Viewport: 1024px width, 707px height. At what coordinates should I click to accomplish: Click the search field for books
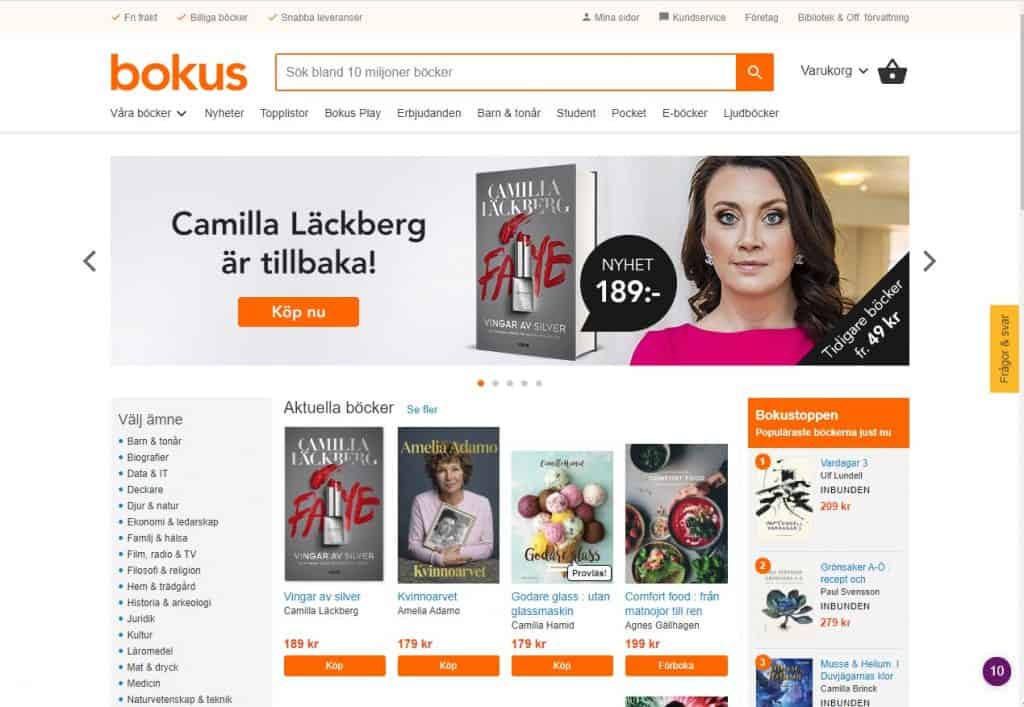point(506,72)
